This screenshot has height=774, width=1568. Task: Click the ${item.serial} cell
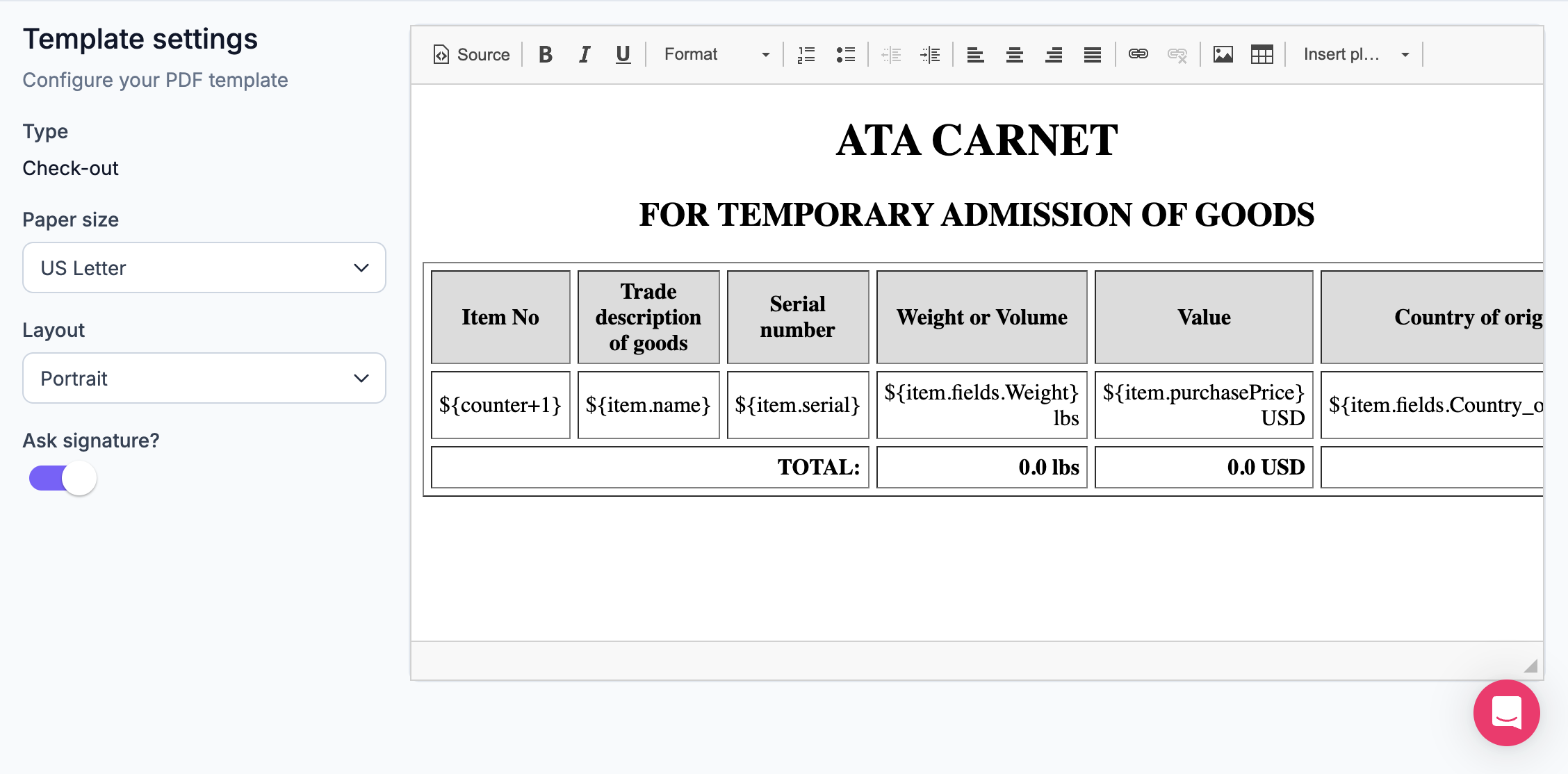coord(798,405)
